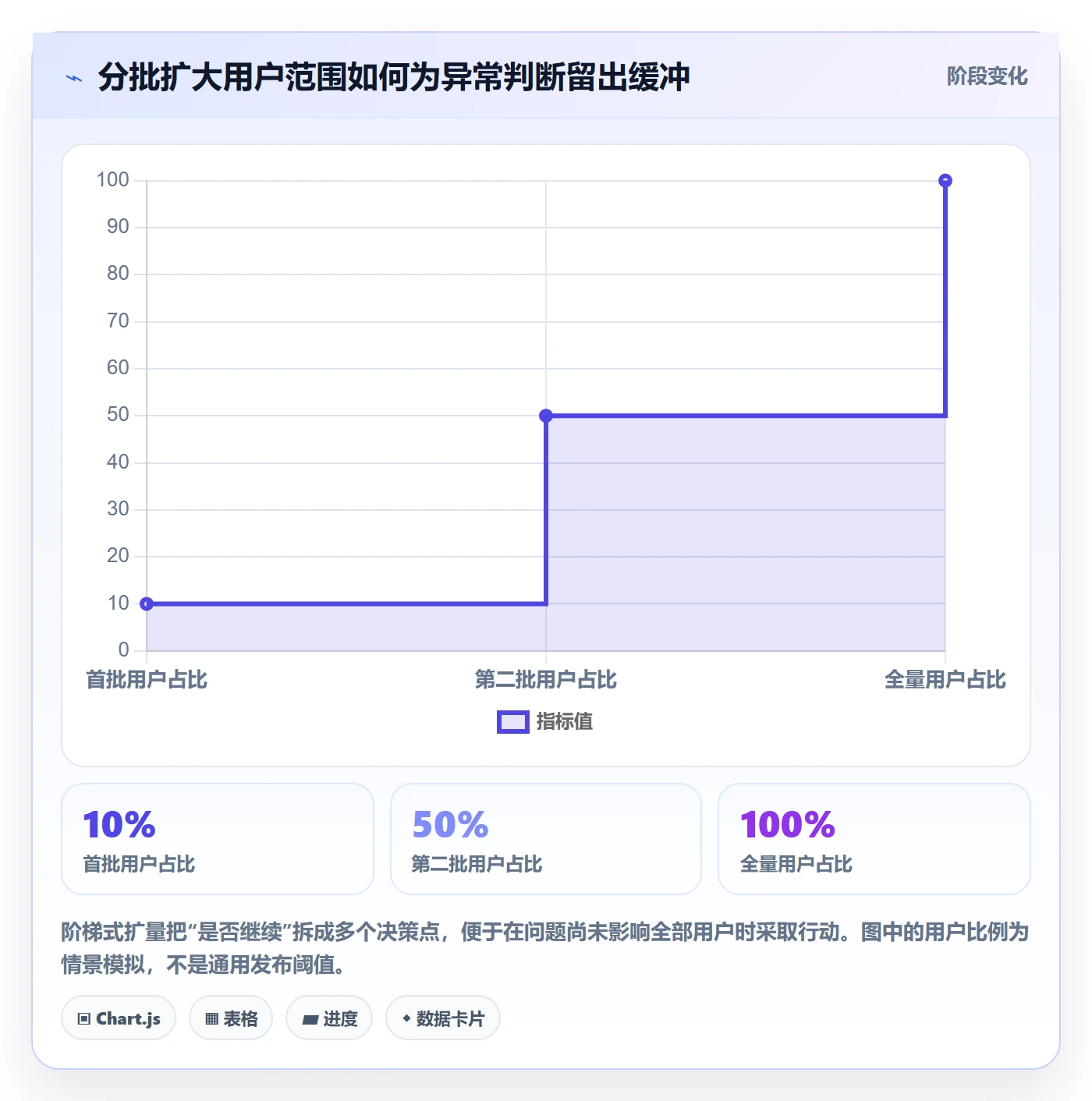
Task: Click the 指标值 legend label
Action: [565, 722]
